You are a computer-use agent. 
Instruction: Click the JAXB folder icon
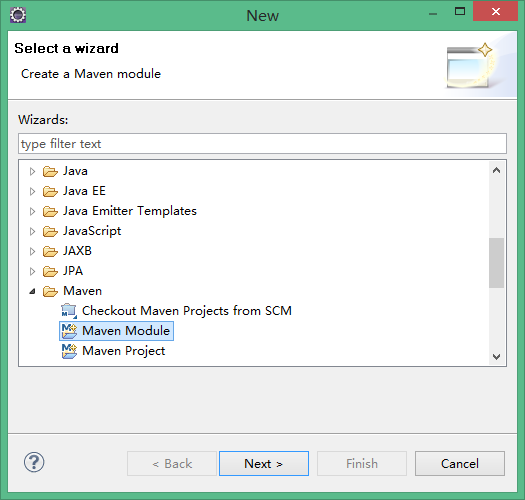50,252
